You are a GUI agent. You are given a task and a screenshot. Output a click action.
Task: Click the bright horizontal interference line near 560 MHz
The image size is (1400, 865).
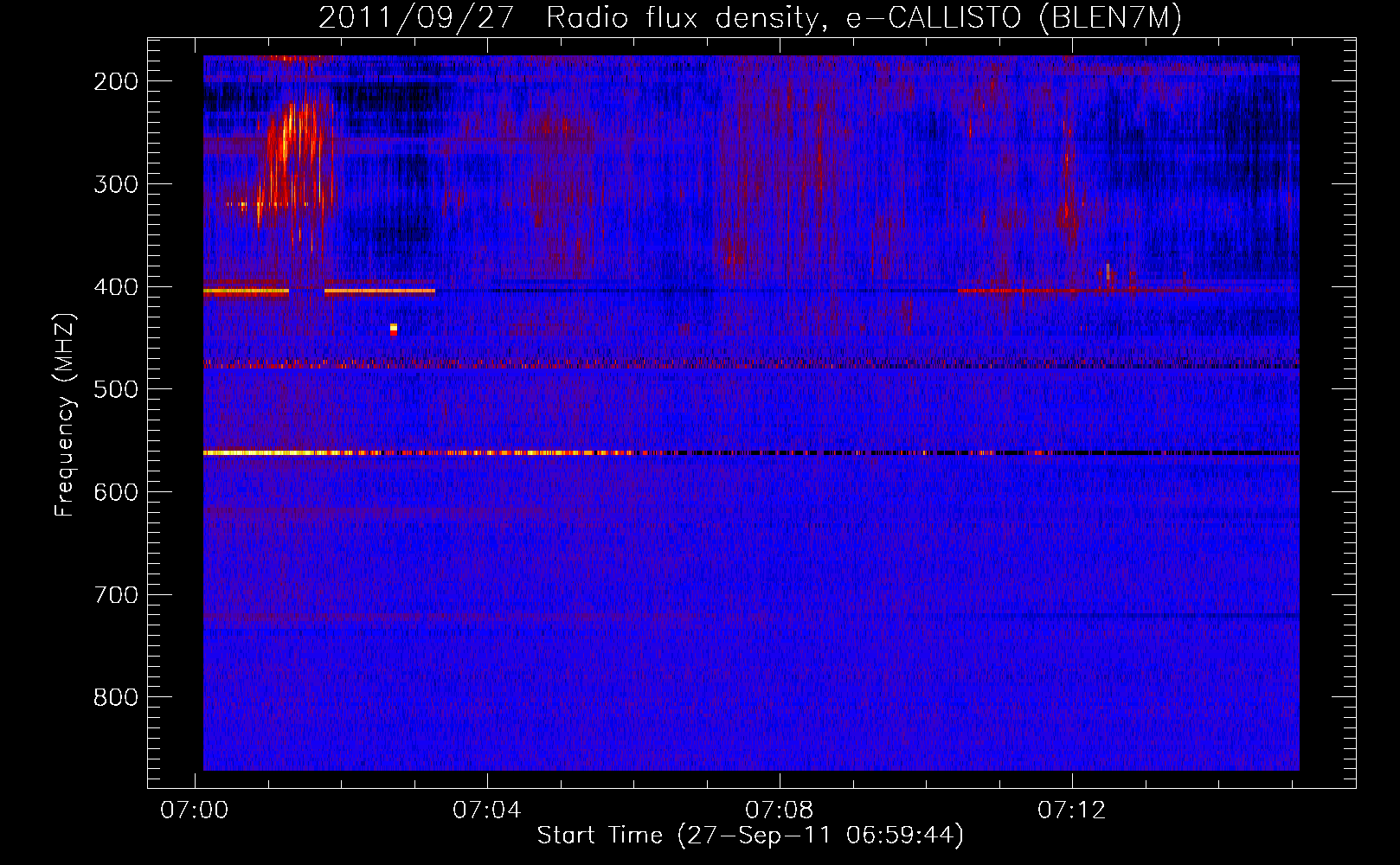[751, 452]
